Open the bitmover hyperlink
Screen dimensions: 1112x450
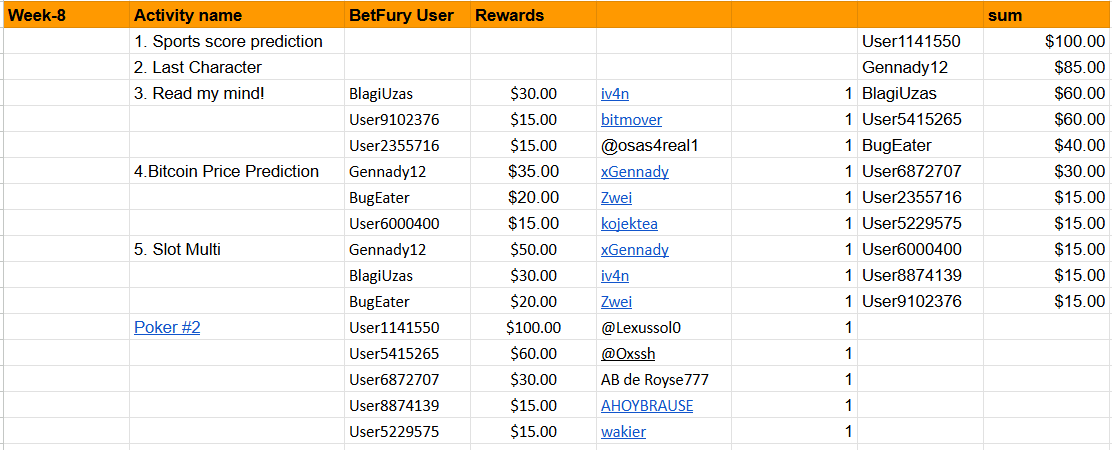631,120
